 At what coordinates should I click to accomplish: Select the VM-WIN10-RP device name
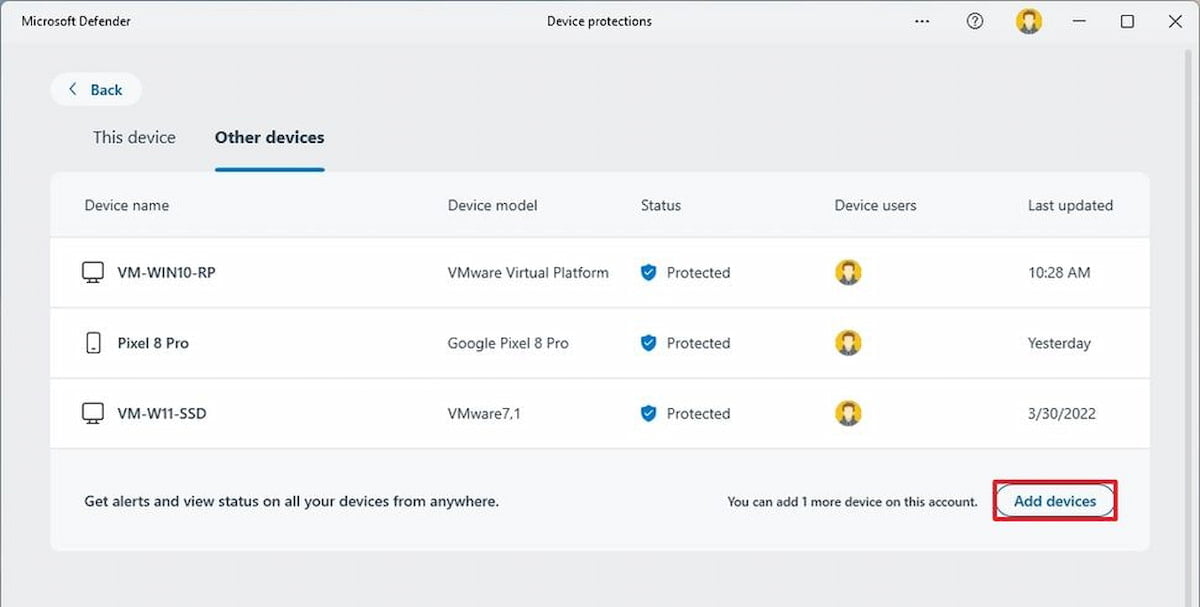coord(166,273)
